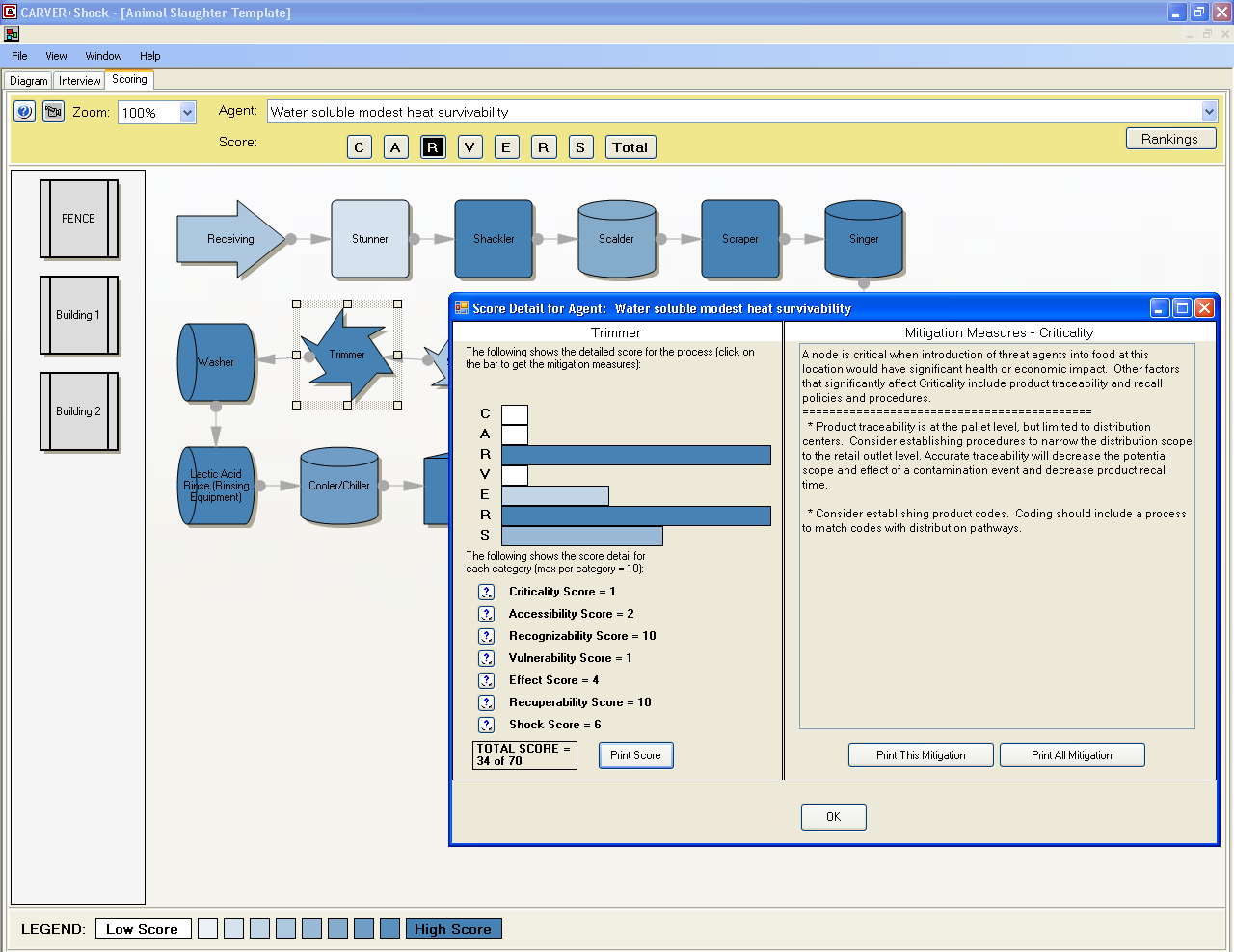Toggle the V score button
Viewport: 1234px width, 952px height.
click(469, 147)
